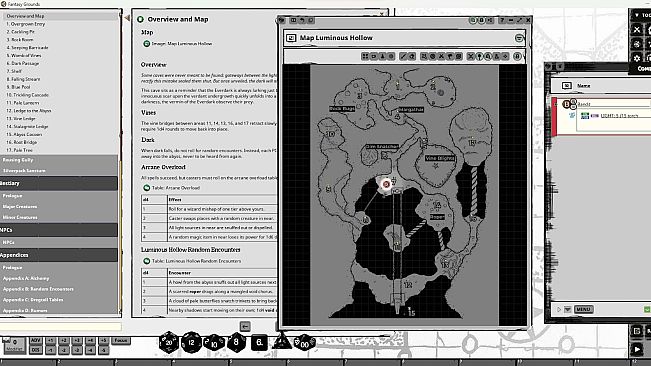Open the round menu button beside map title
The width and height of the screenshot is (651, 366).
pos(519,38)
